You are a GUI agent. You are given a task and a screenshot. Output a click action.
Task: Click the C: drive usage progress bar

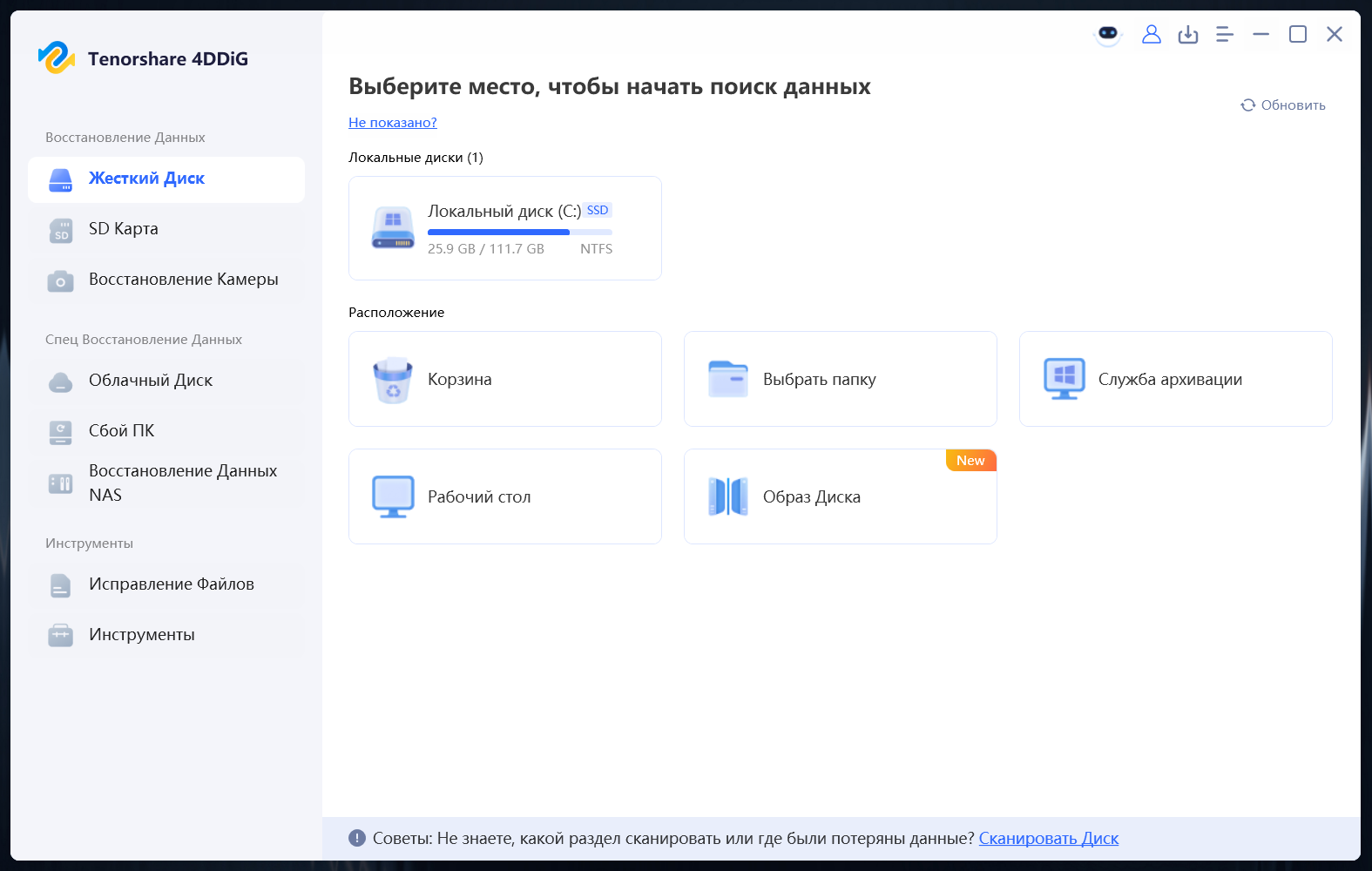coord(520,233)
